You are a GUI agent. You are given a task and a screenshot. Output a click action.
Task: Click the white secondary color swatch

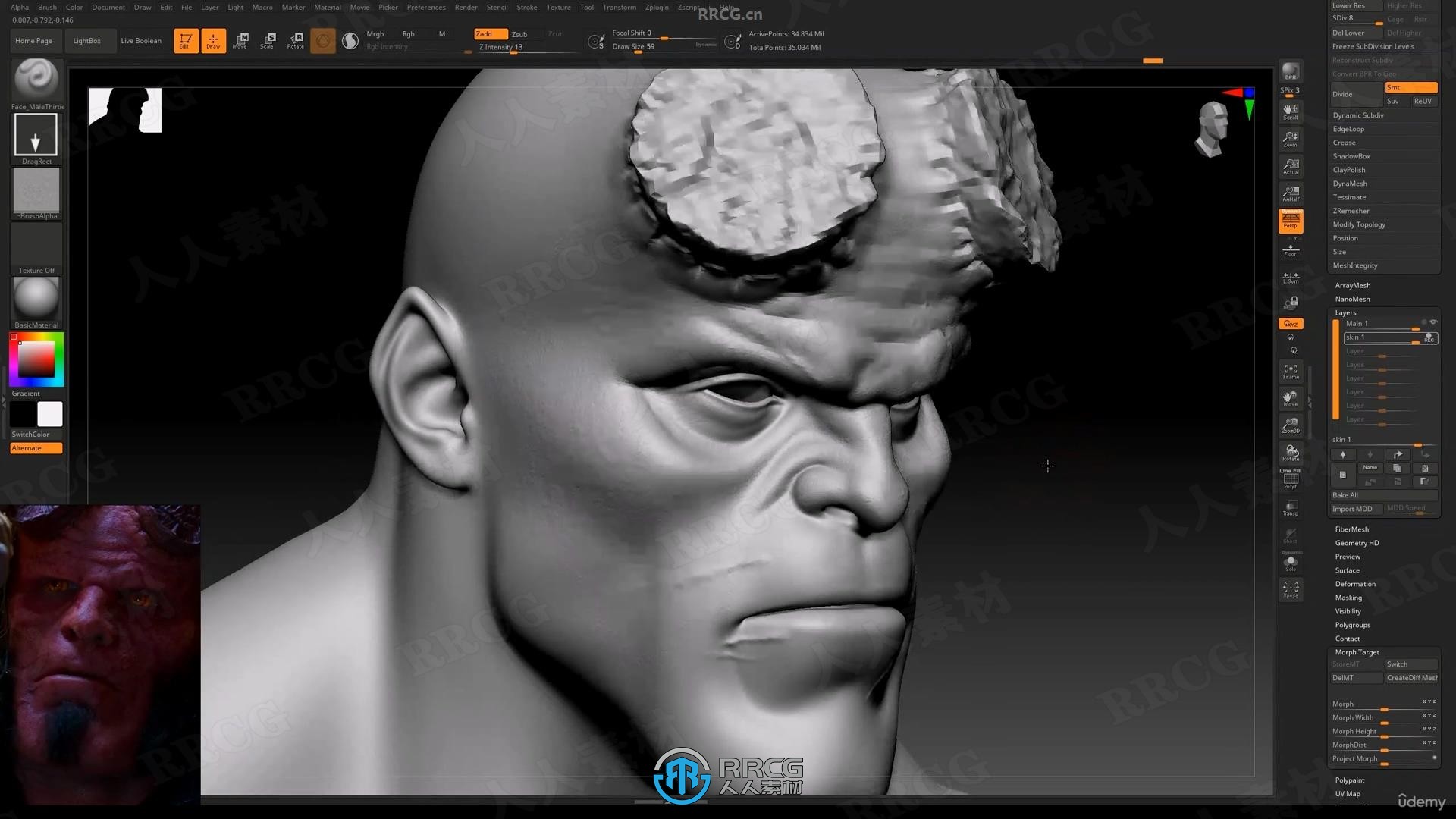[50, 414]
